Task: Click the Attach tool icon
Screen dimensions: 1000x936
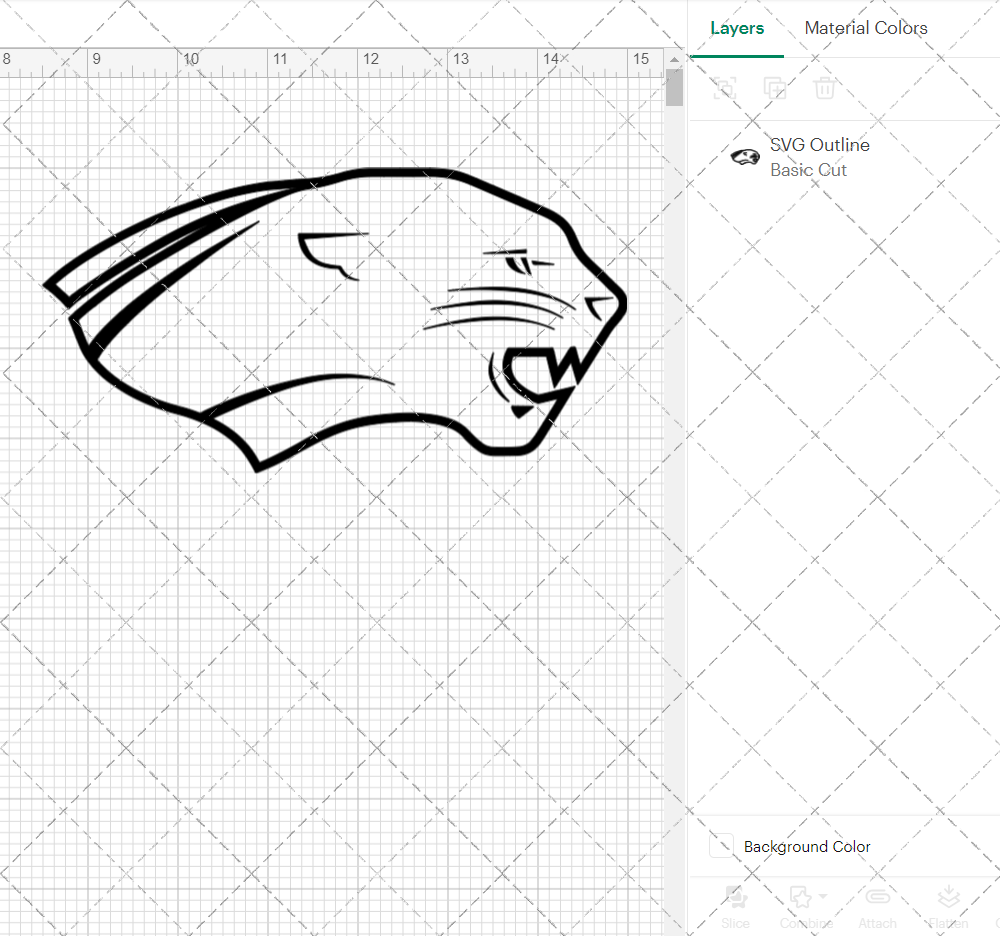Action: (x=878, y=897)
